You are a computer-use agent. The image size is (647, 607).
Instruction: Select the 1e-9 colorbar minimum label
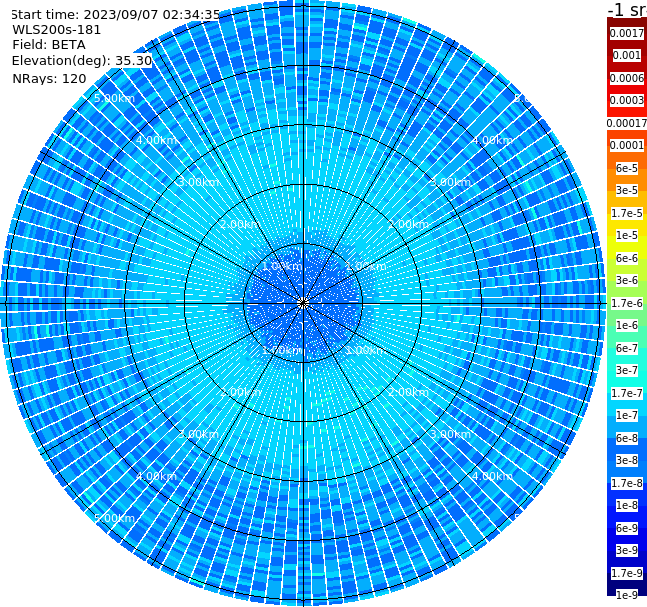coord(627,595)
